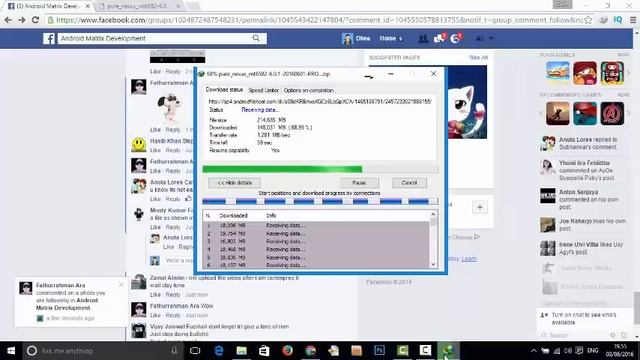Open the Speed Limiter tab
The width and height of the screenshot is (640, 360).
tap(264, 90)
